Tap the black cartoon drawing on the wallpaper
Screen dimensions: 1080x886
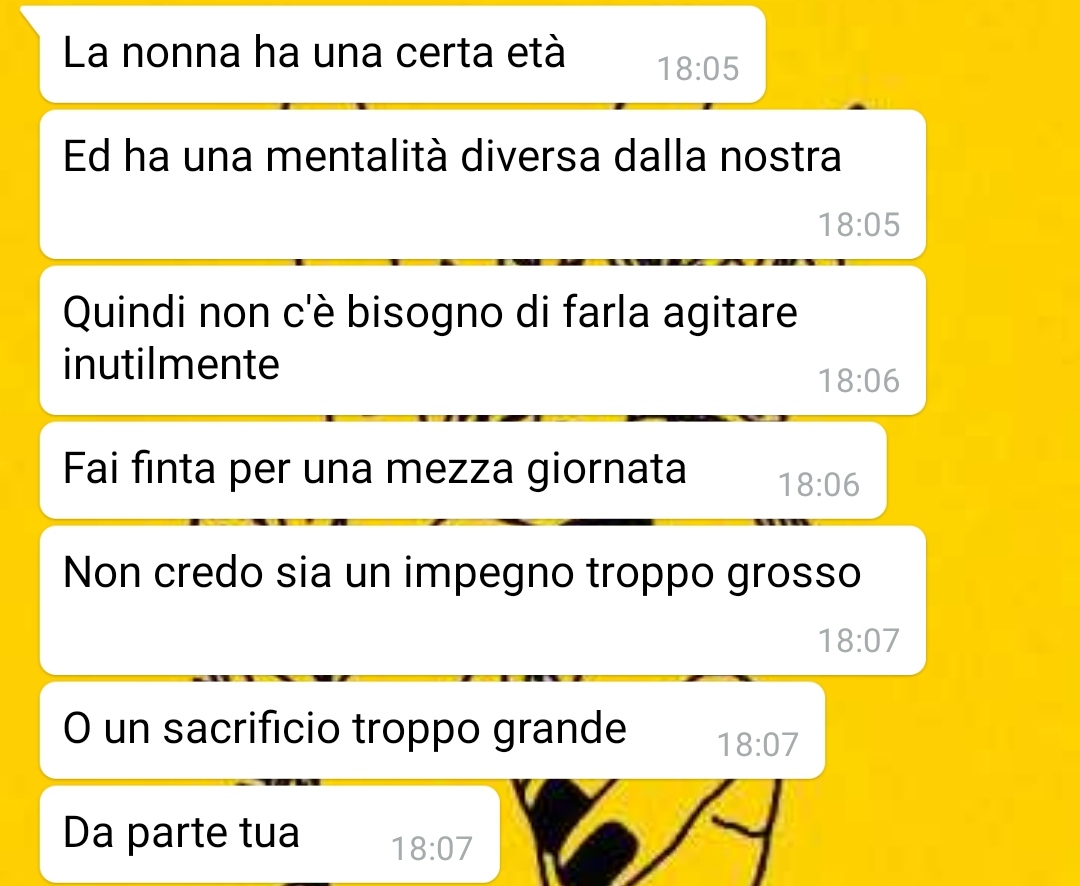(647, 832)
